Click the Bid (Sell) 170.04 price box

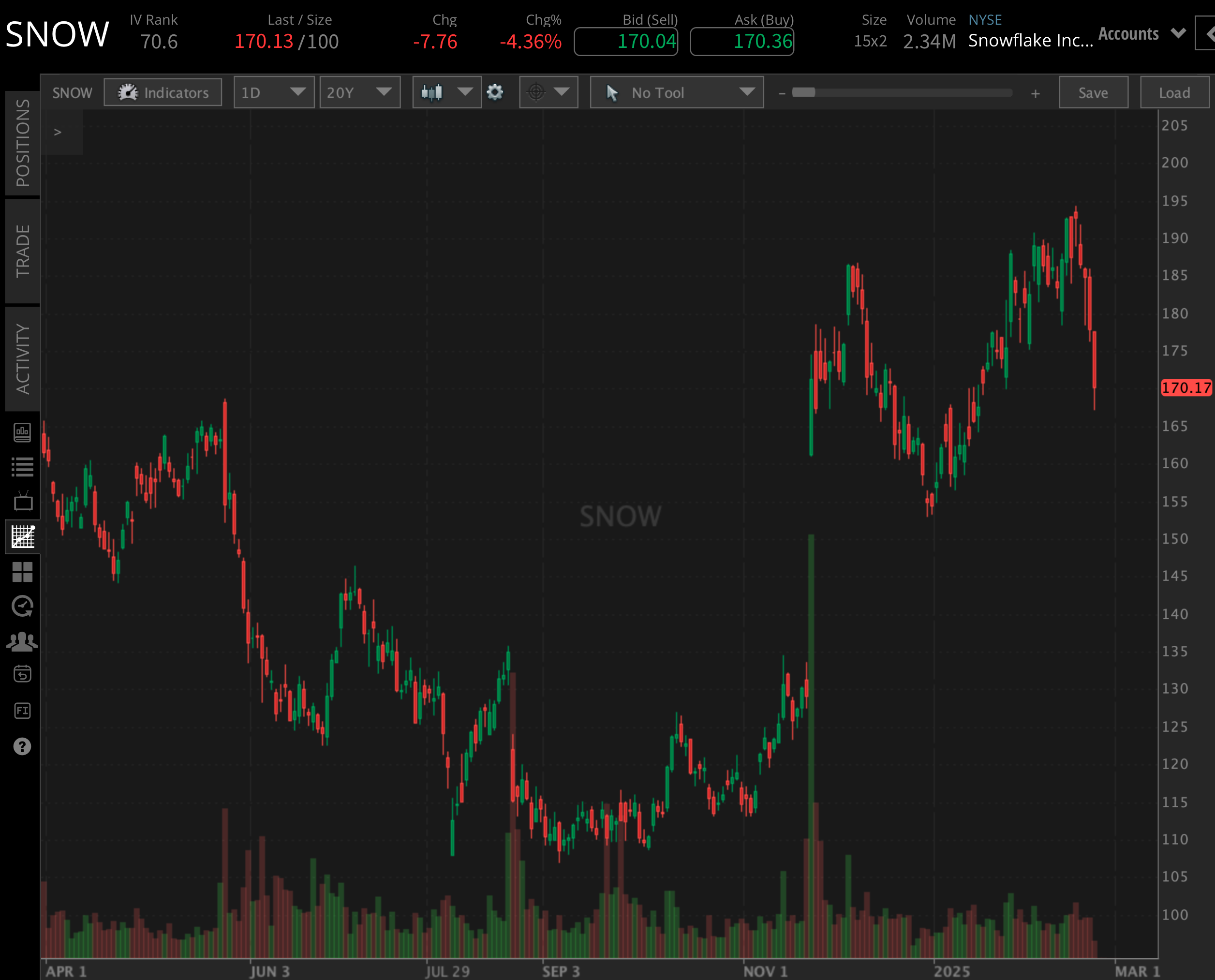tap(626, 41)
